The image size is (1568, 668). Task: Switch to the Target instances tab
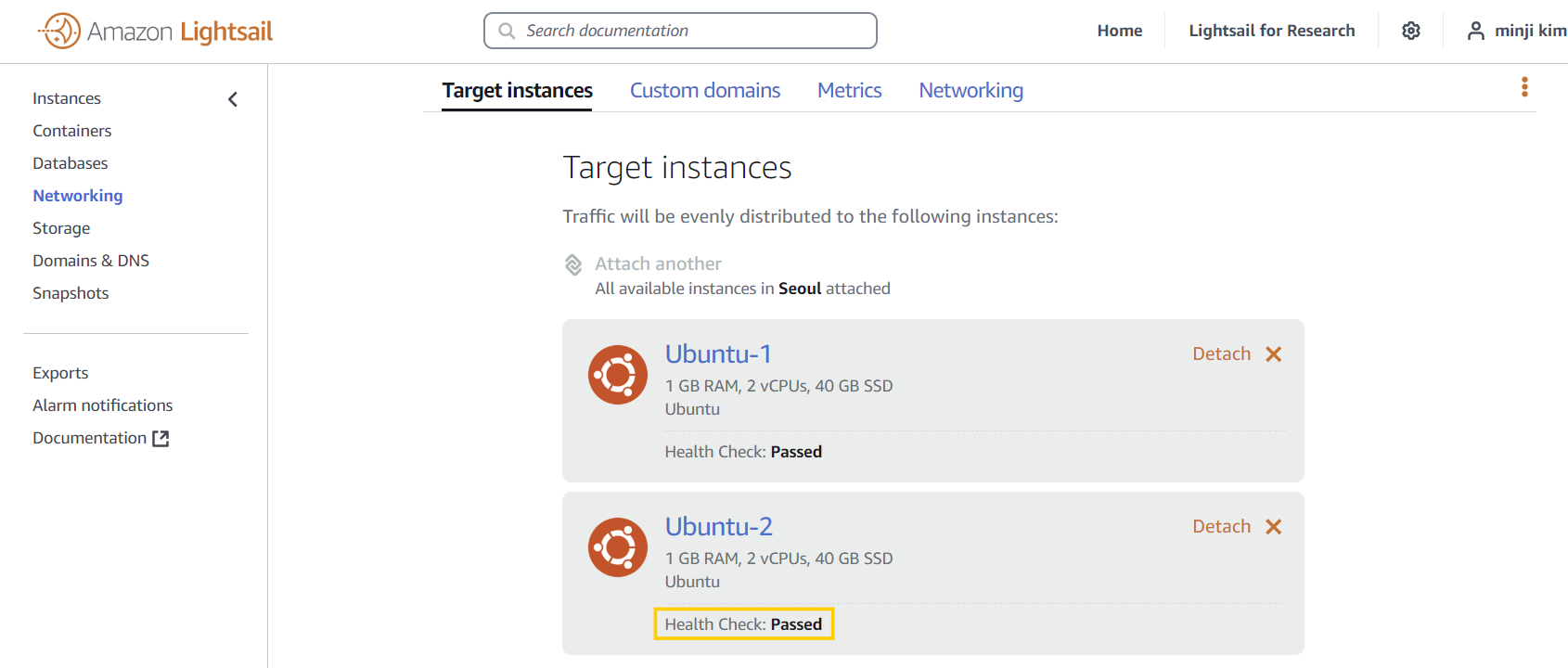[x=517, y=90]
